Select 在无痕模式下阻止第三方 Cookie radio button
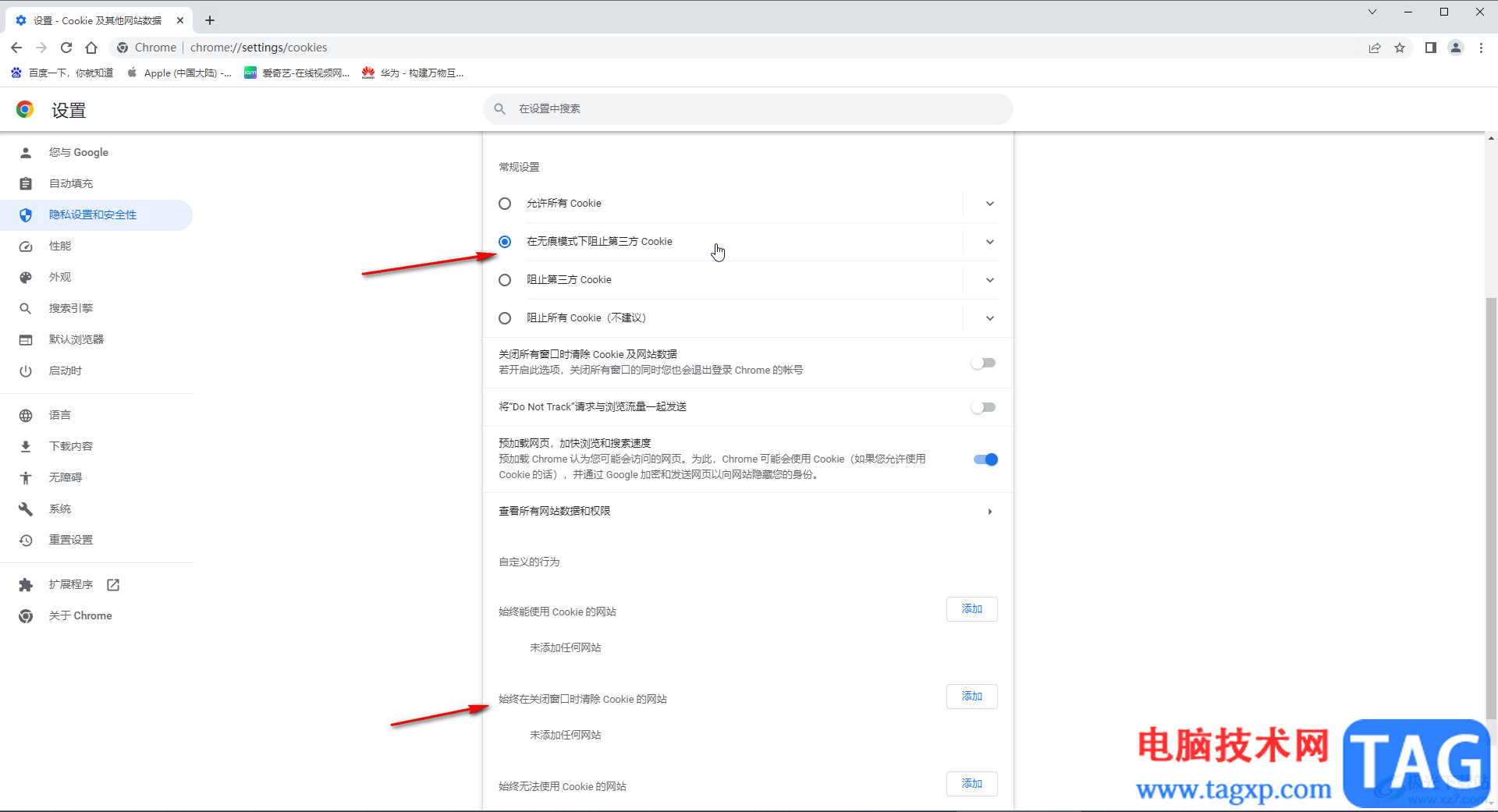Viewport: 1498px width, 812px height. coord(505,242)
